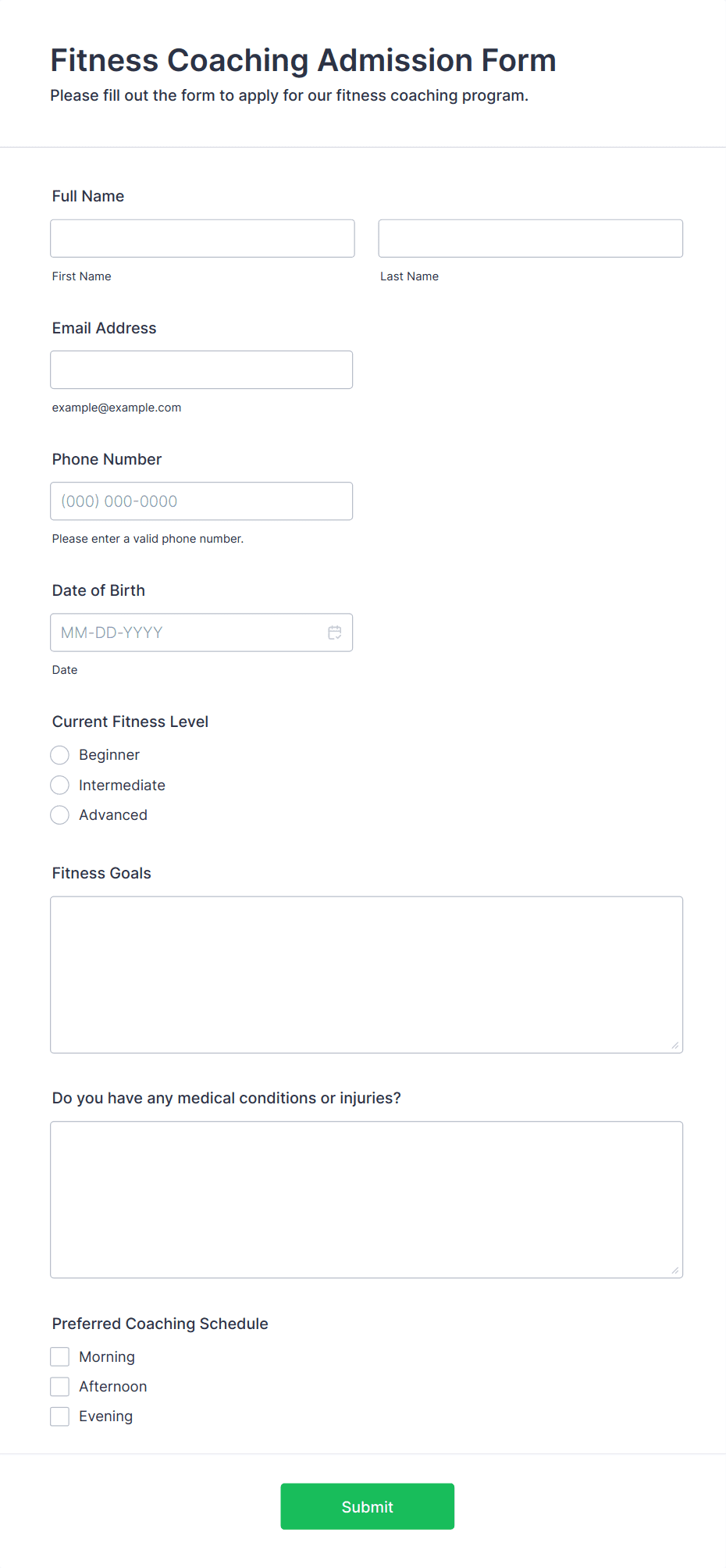Screen dimensions: 726x1568
Task: Click inside the Fitness Goals textarea
Action: [x=366, y=975]
